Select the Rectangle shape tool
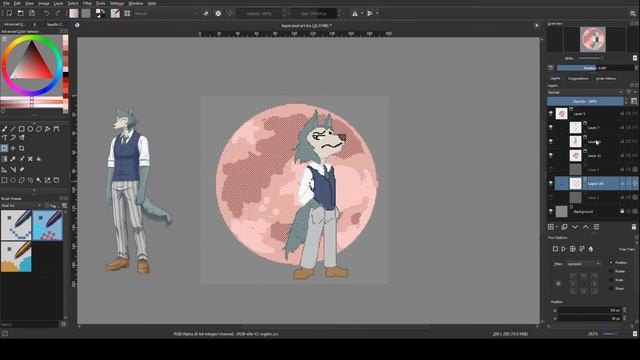 (22, 129)
